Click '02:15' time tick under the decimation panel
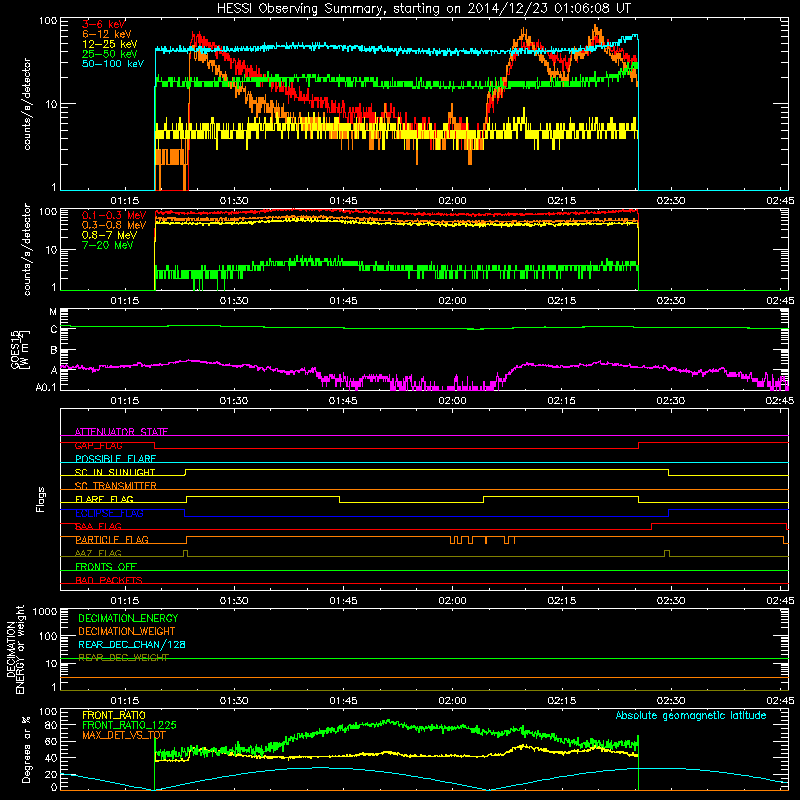The width and height of the screenshot is (800, 800). click(x=561, y=701)
